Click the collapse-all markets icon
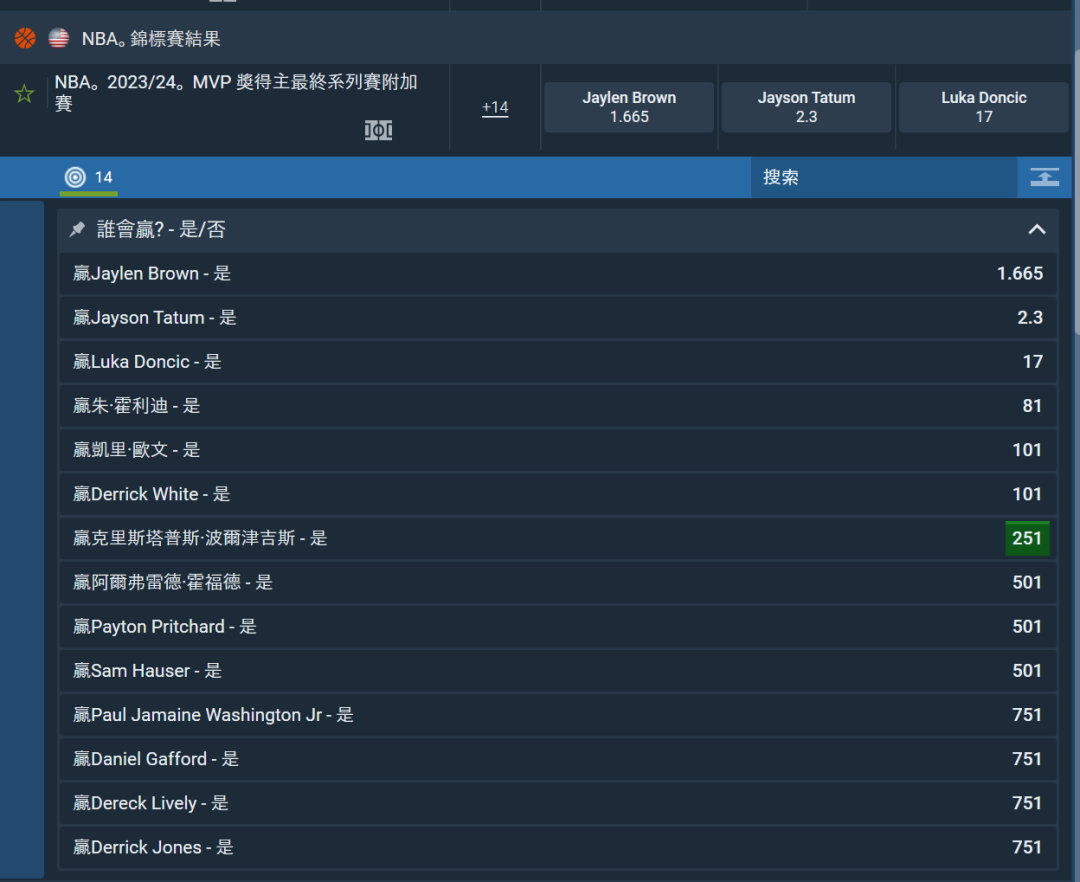The height and width of the screenshot is (882, 1080). pos(1044,177)
